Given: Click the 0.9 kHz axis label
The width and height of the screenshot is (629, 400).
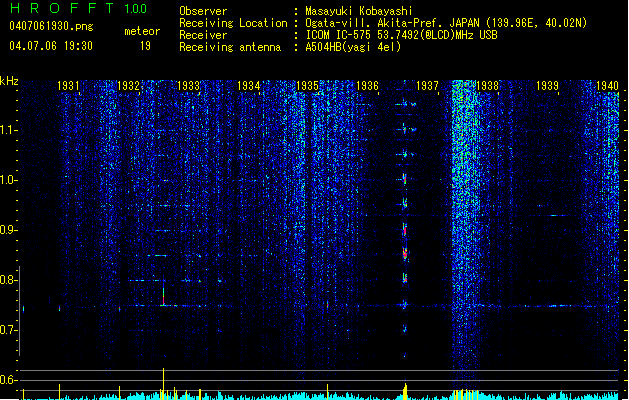Looking at the screenshot, I should pos(8,230).
